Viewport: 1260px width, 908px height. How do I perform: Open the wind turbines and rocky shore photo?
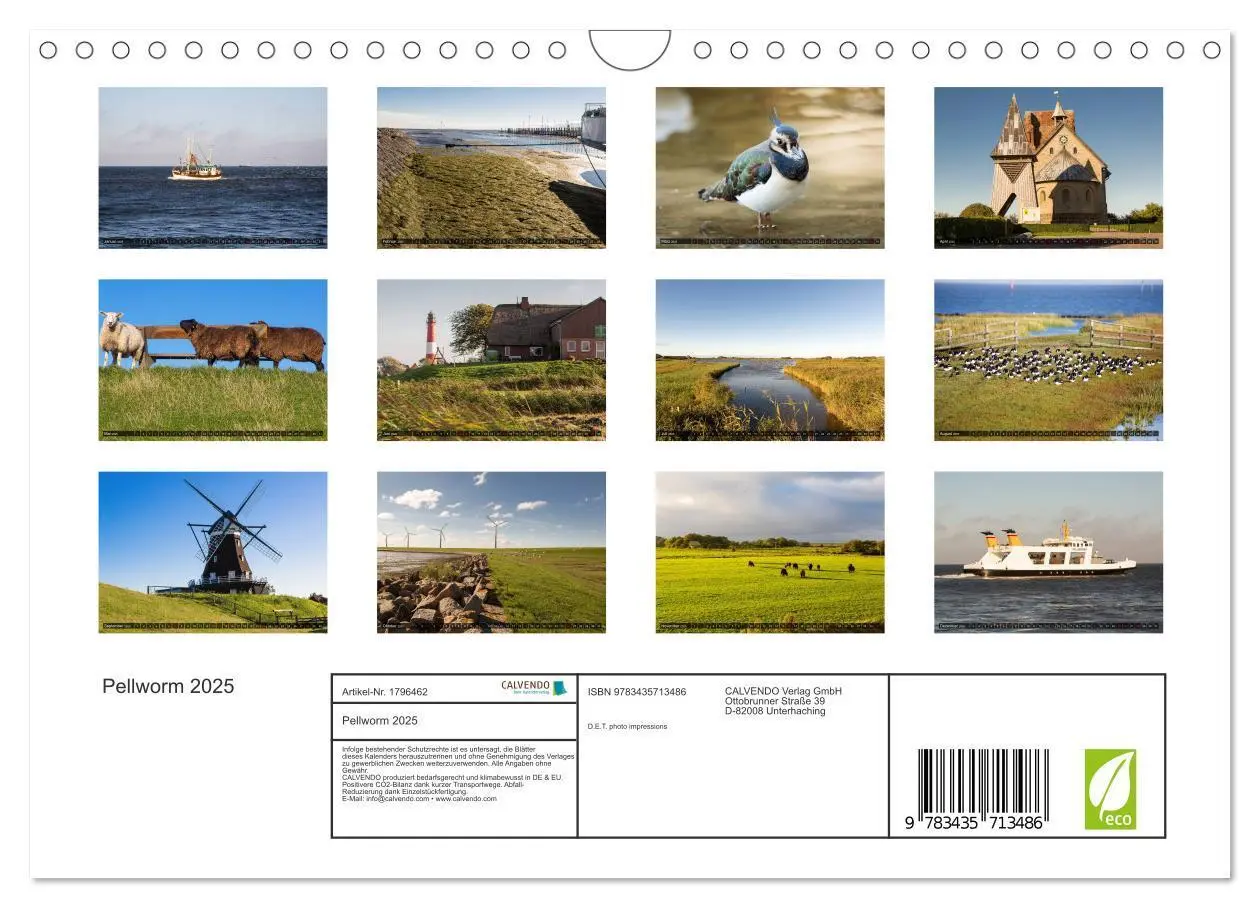(x=491, y=552)
